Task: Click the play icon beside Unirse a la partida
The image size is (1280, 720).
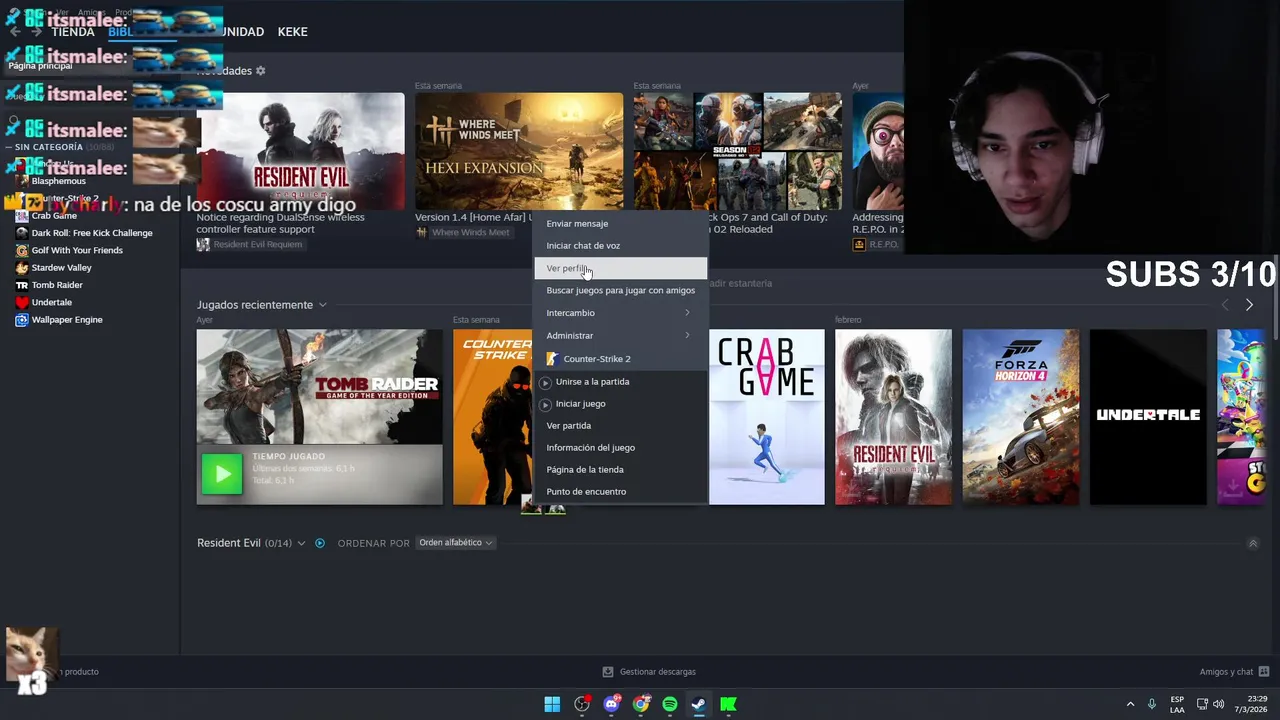Action: [545, 382]
